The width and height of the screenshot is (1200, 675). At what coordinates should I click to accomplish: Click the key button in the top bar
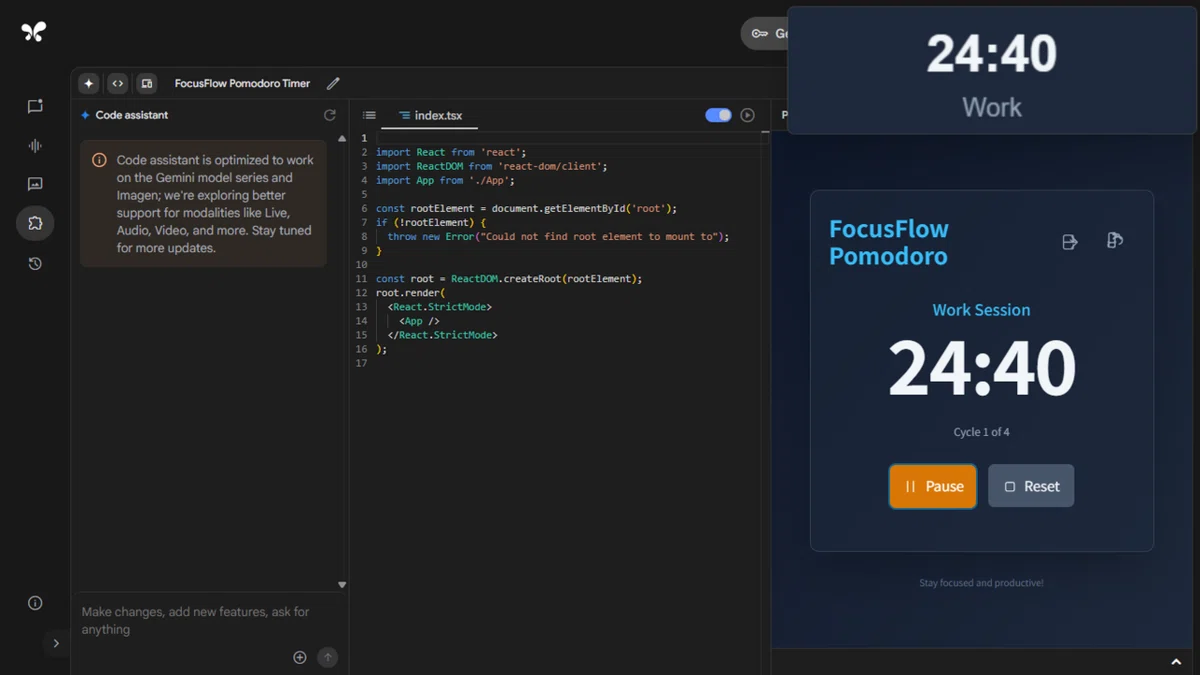(765, 33)
